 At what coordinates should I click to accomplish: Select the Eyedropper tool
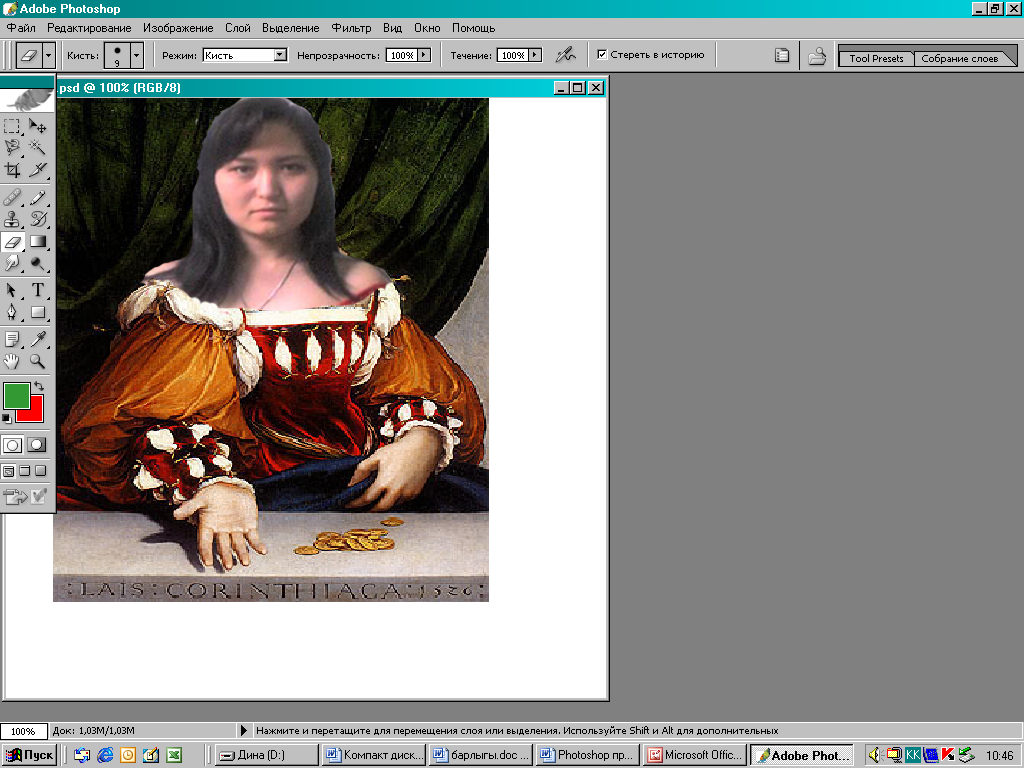(x=38, y=339)
